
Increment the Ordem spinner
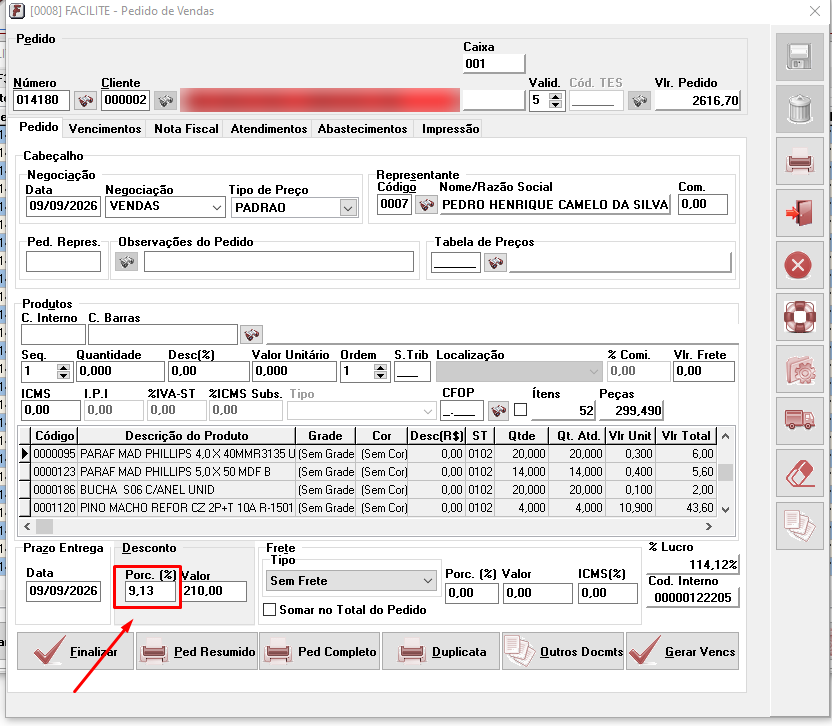coord(380,367)
